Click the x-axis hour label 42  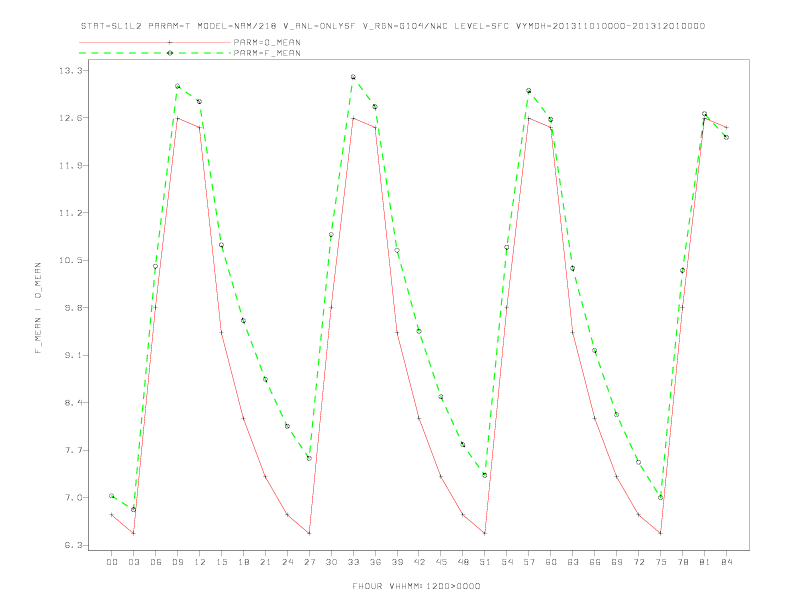(419, 562)
